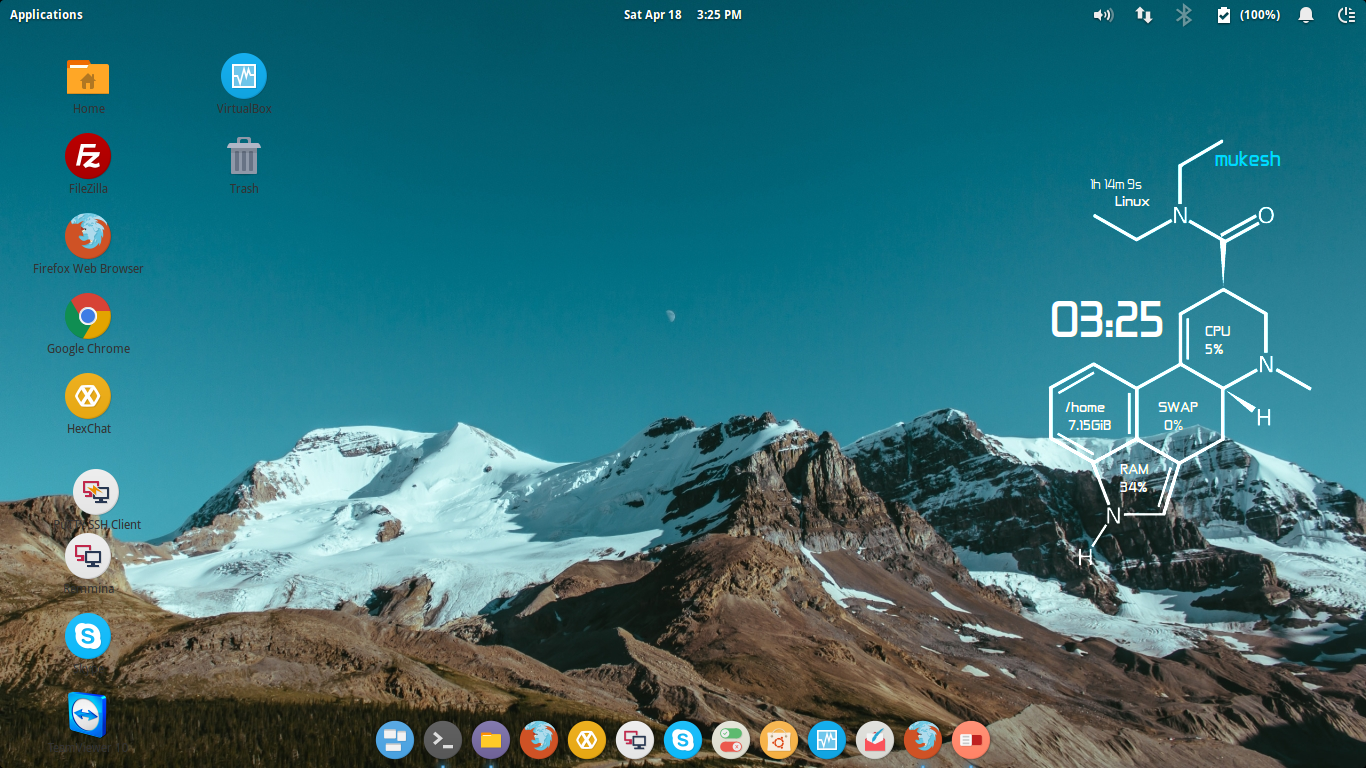The height and width of the screenshot is (768, 1366).
Task: Open the Bluetooth indicator in top panel
Action: click(x=1184, y=15)
